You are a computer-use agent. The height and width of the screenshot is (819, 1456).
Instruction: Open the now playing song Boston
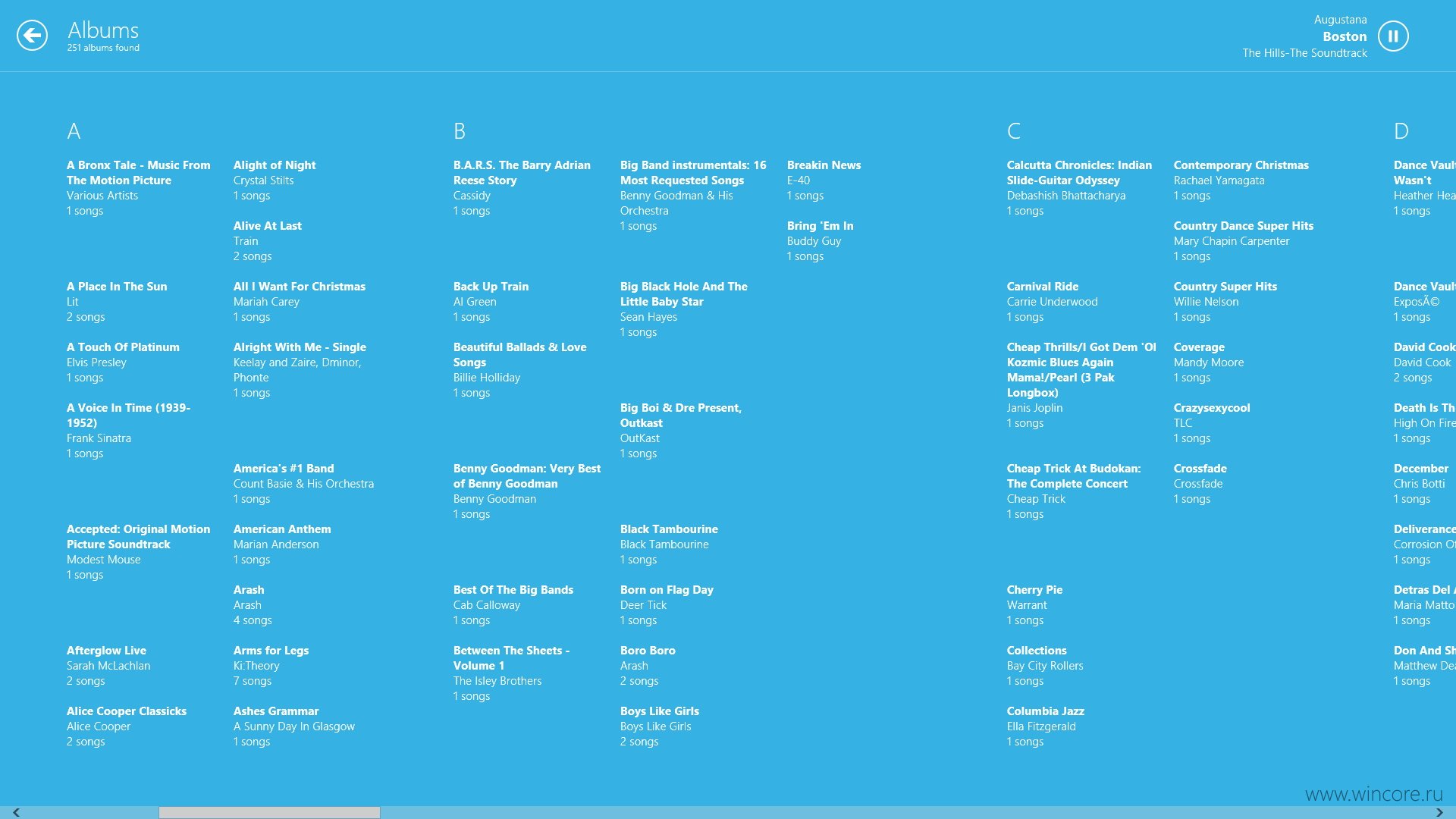pos(1345,36)
